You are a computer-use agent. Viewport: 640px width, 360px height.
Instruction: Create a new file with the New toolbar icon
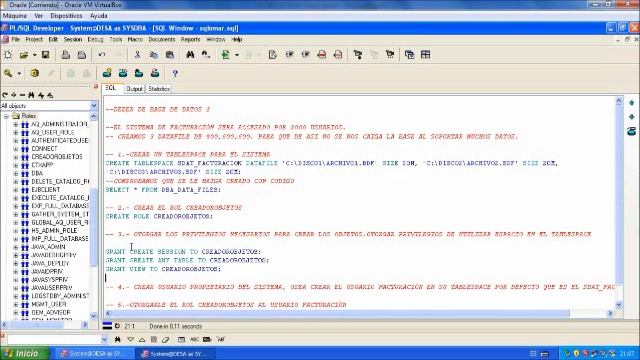(x=8, y=55)
